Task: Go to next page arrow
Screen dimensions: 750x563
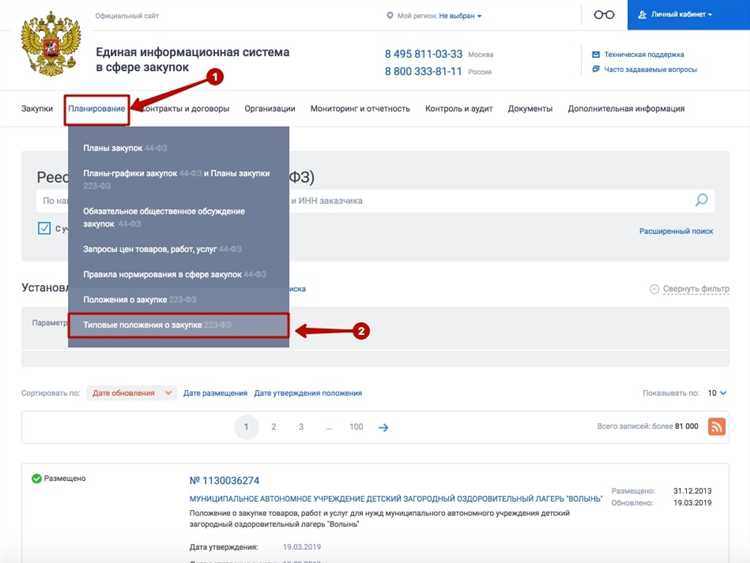Action: point(383,427)
